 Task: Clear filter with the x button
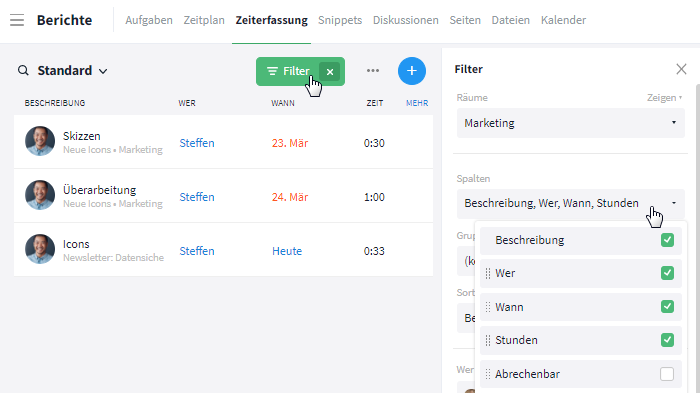(x=330, y=71)
